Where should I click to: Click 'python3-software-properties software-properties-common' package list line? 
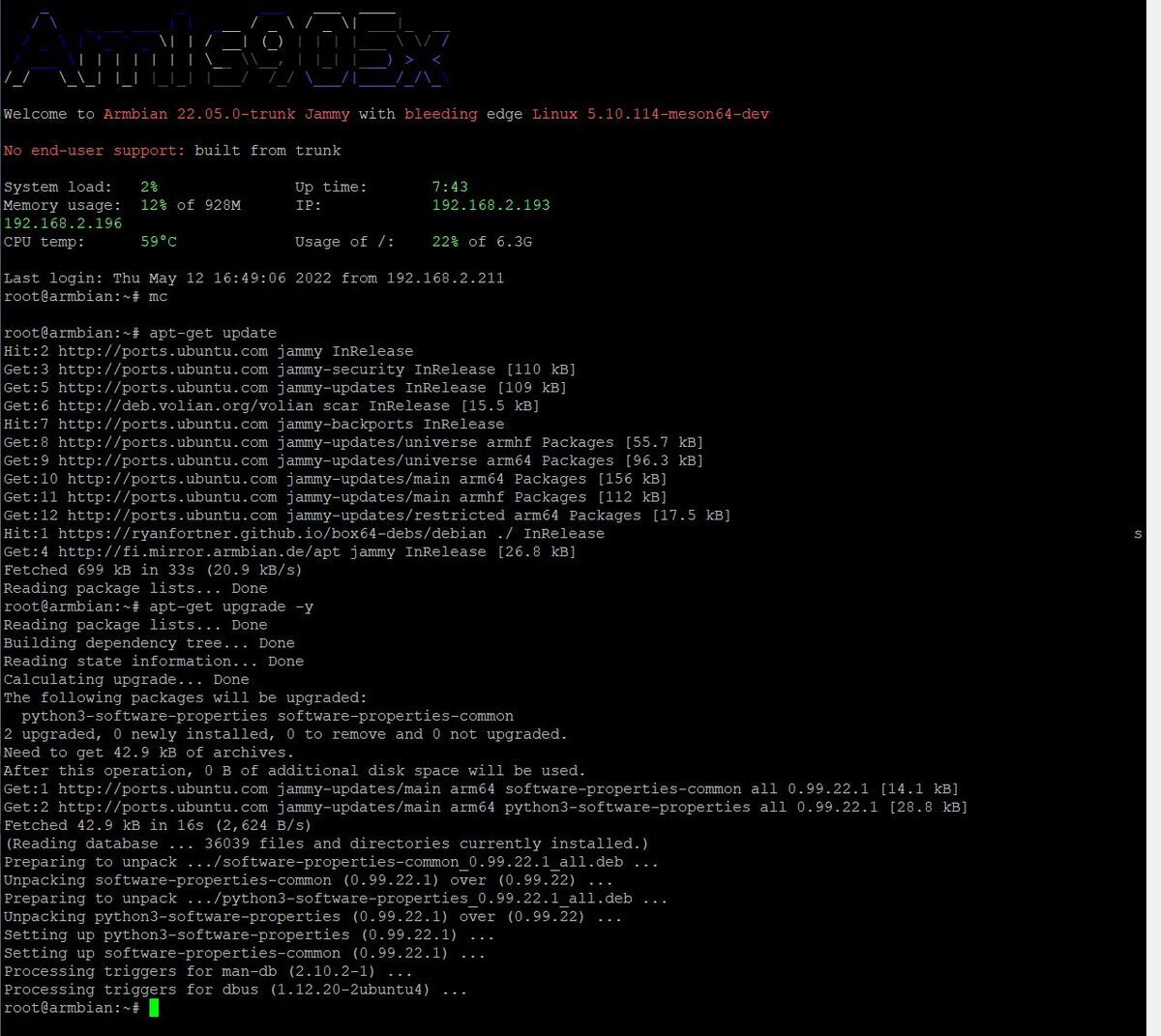pyautogui.click(x=267, y=717)
